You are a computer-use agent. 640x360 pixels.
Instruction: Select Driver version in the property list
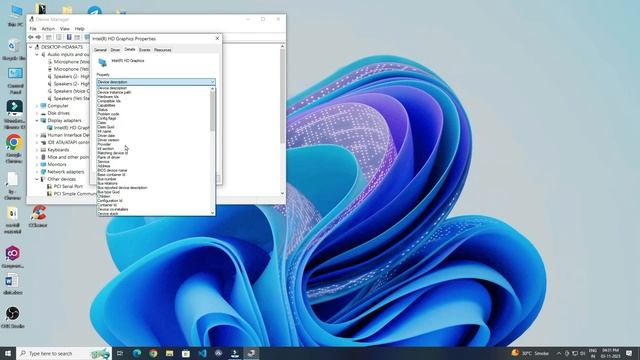point(108,140)
